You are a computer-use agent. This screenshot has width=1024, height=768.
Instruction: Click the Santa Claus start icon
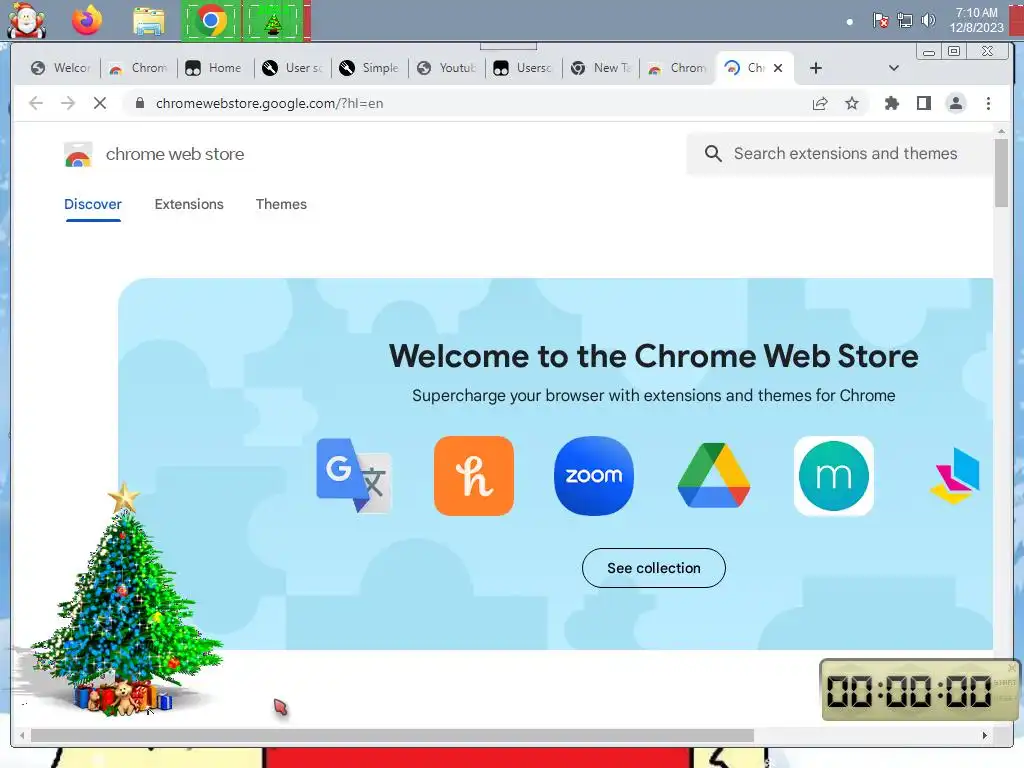26,20
